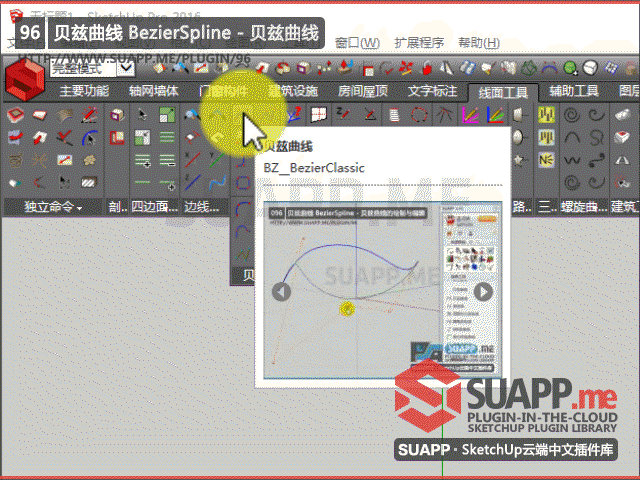640x480 pixels.
Task: Expand the 三.. group label
Action: pos(547,207)
